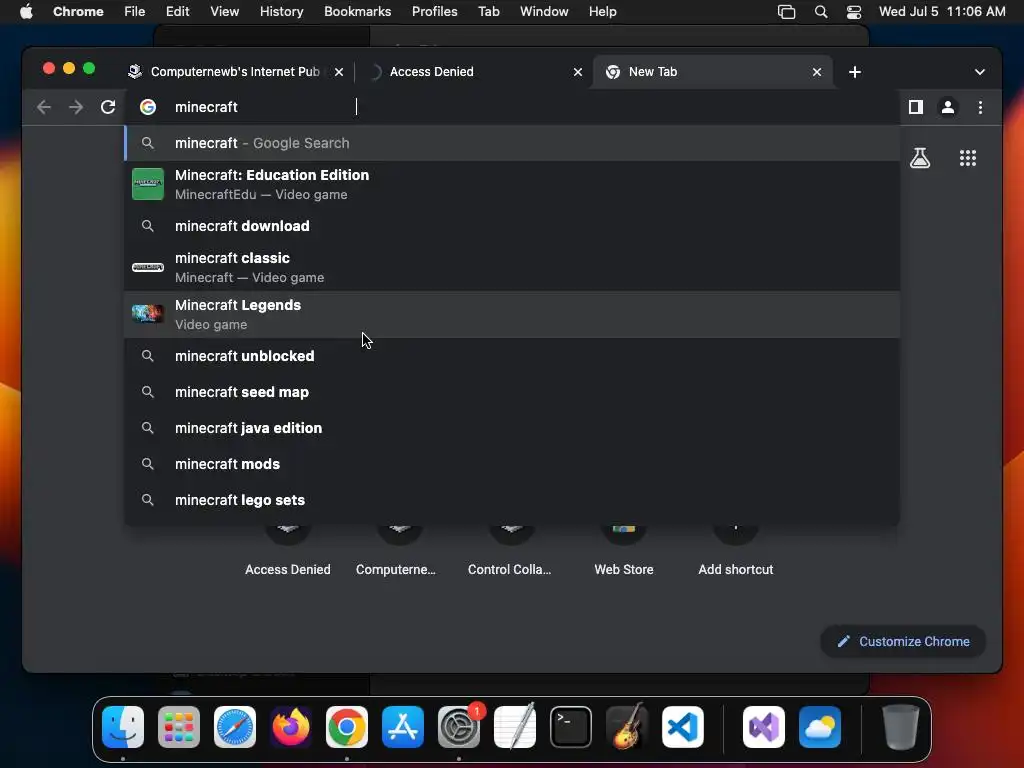
Task: Launch Visual Studio Code from the Dock
Action: 682,727
